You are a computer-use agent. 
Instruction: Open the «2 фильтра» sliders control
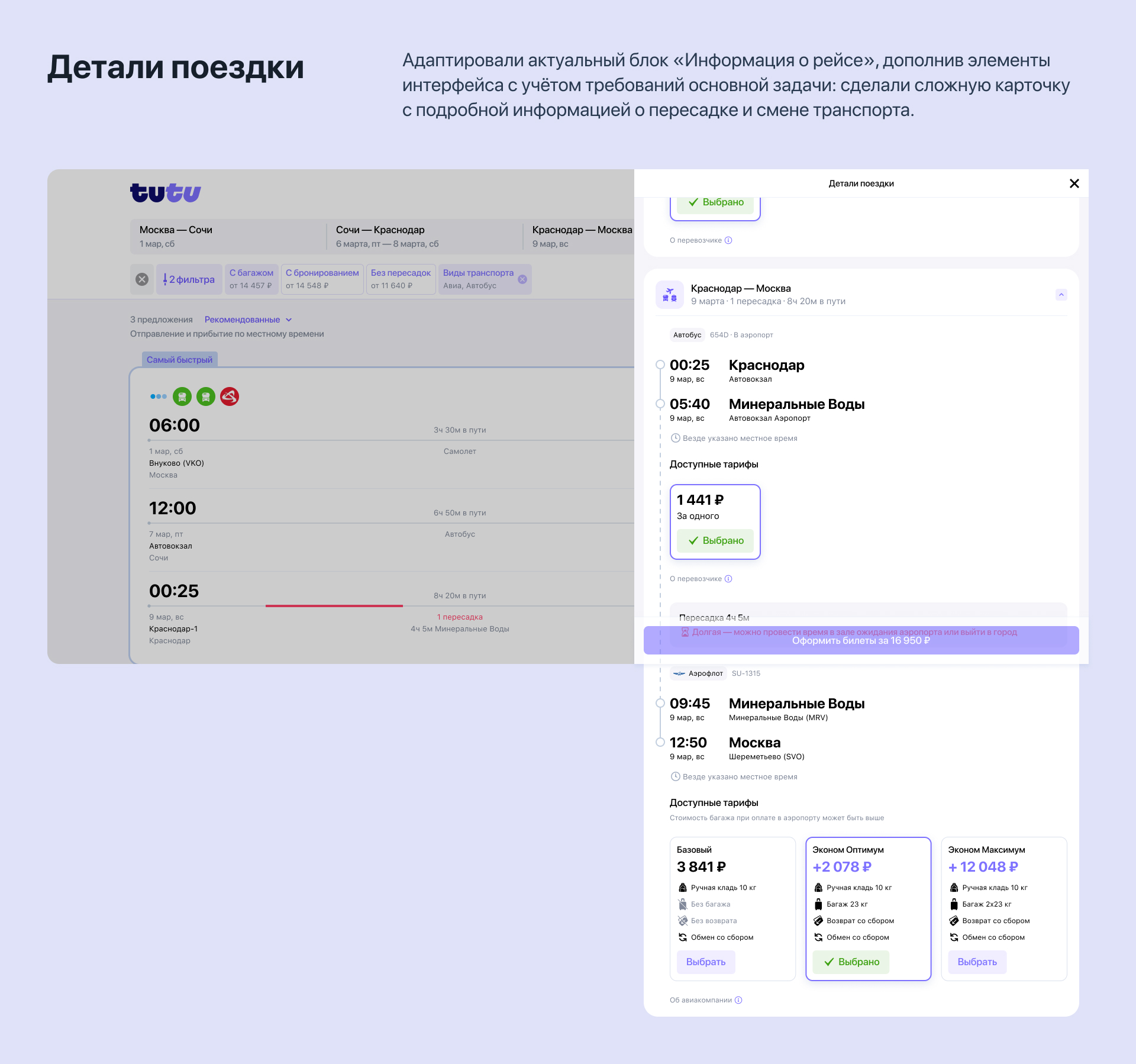click(x=189, y=279)
